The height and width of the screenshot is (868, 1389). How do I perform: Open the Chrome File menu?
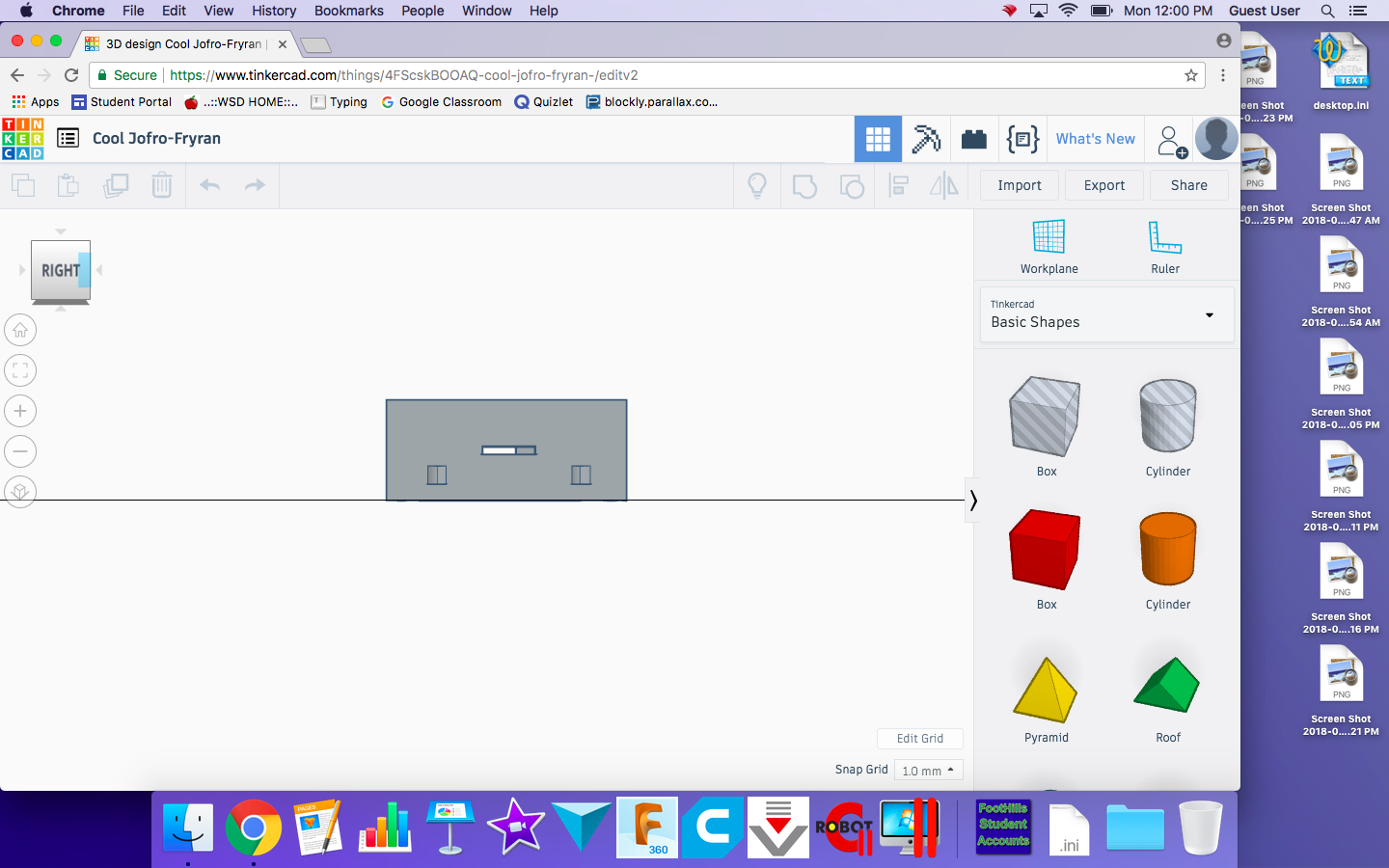133,11
